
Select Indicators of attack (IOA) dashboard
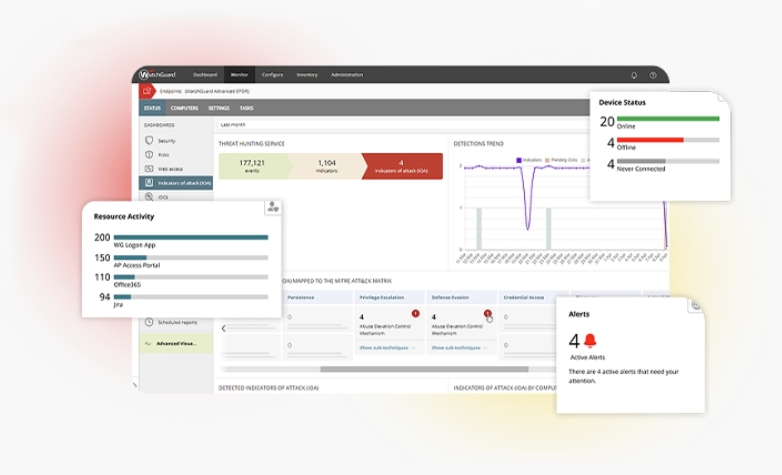click(175, 183)
